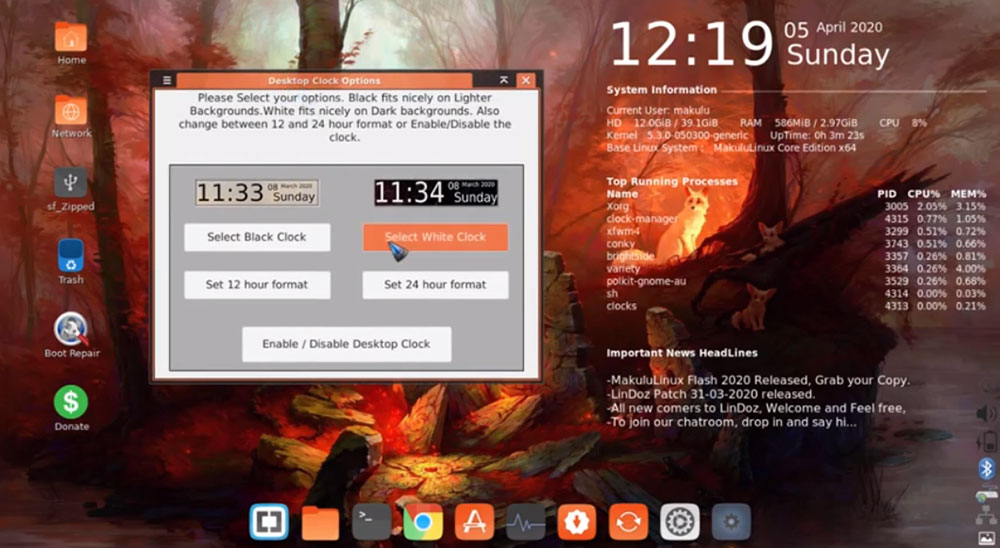Click the xfwm4 process row

[796, 231]
